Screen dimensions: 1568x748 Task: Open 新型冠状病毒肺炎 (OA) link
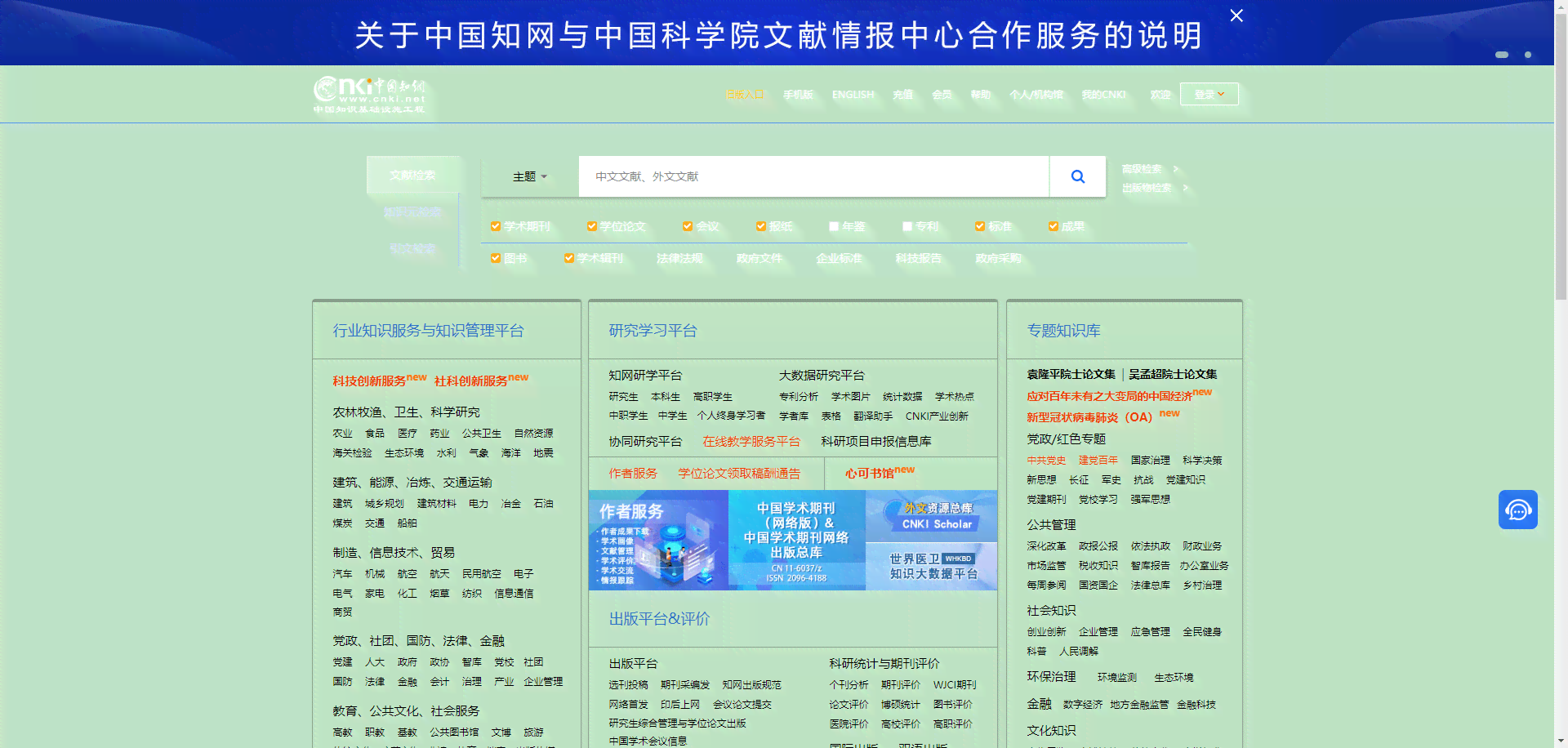(1089, 416)
